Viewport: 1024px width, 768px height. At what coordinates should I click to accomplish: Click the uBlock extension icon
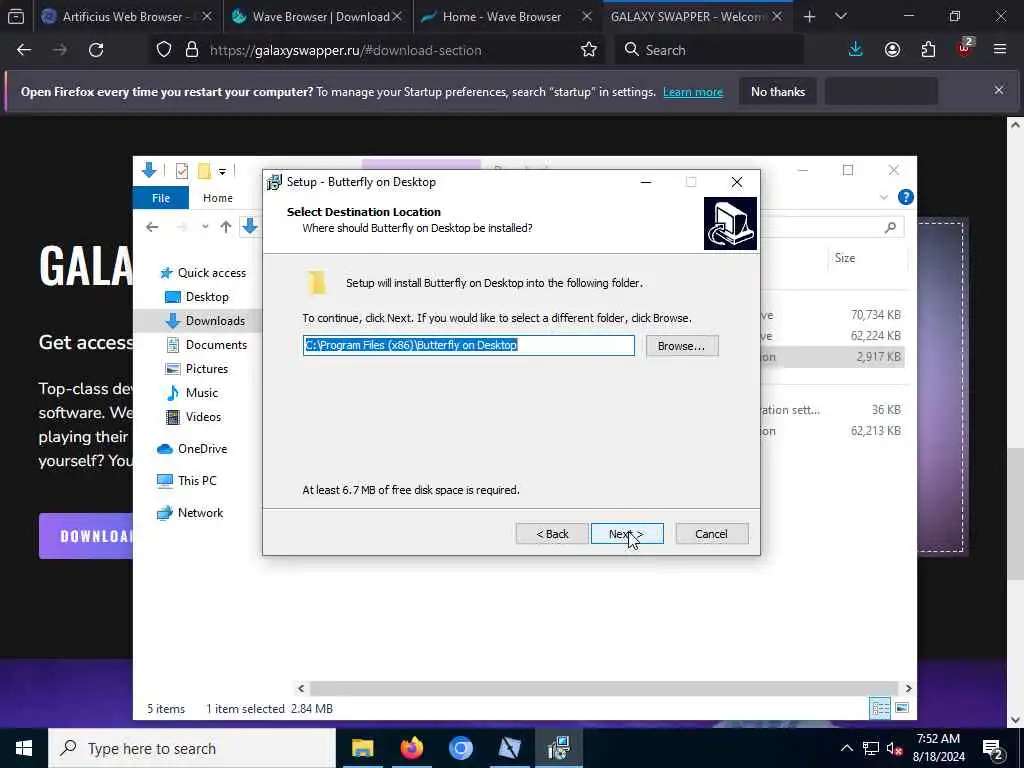click(x=965, y=48)
